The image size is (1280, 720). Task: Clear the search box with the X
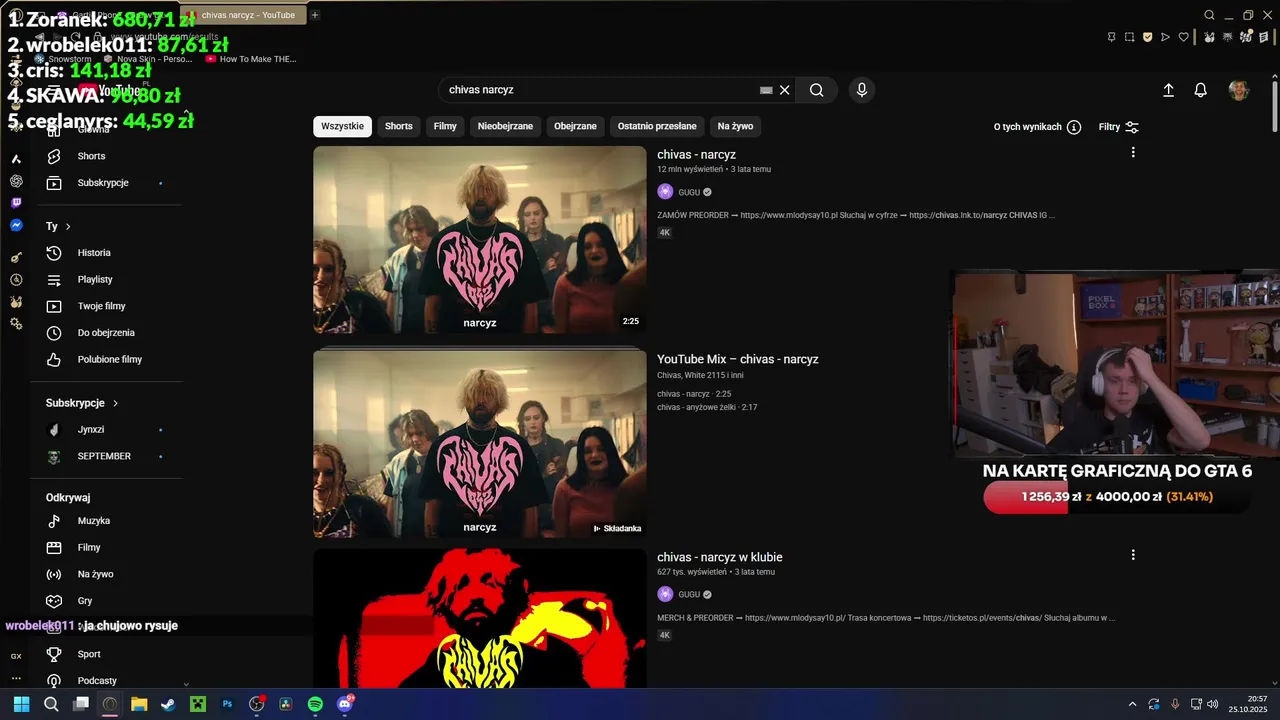point(785,90)
